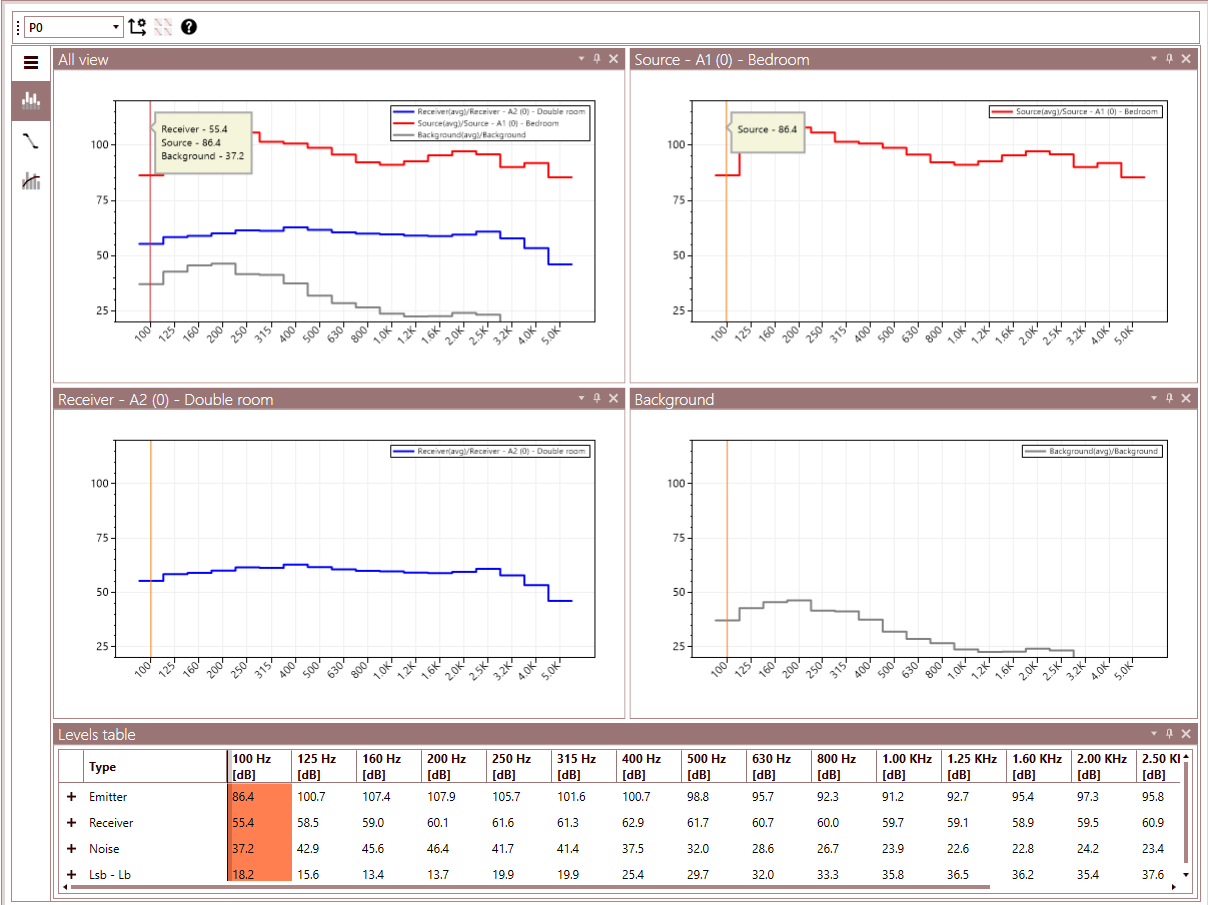Open the P0 selector dropdown

coord(74,27)
